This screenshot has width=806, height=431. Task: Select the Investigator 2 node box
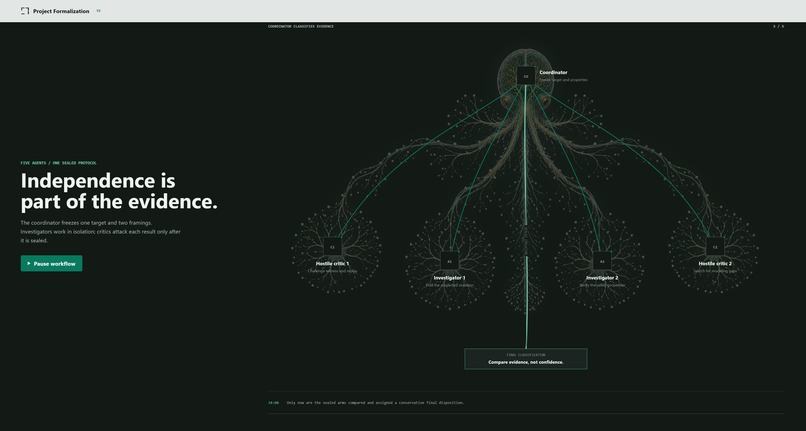point(602,261)
